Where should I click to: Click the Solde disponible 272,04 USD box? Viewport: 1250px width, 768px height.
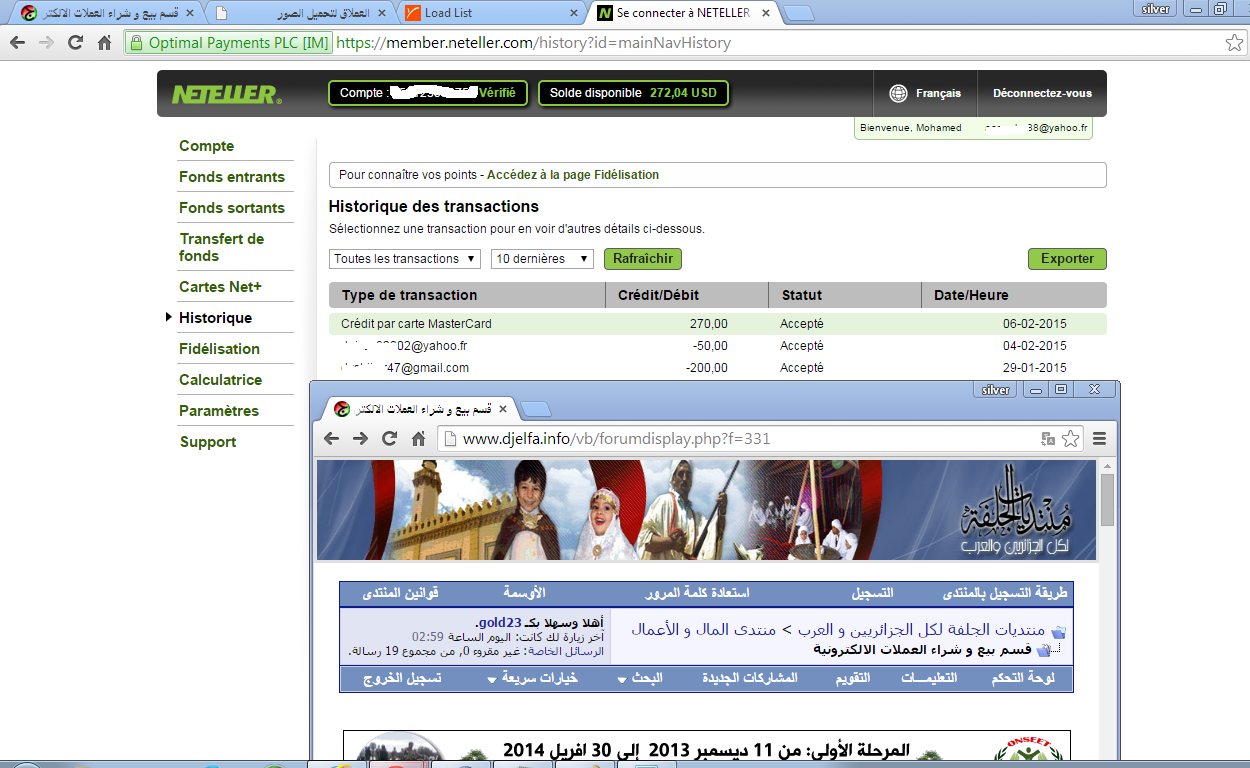[634, 93]
